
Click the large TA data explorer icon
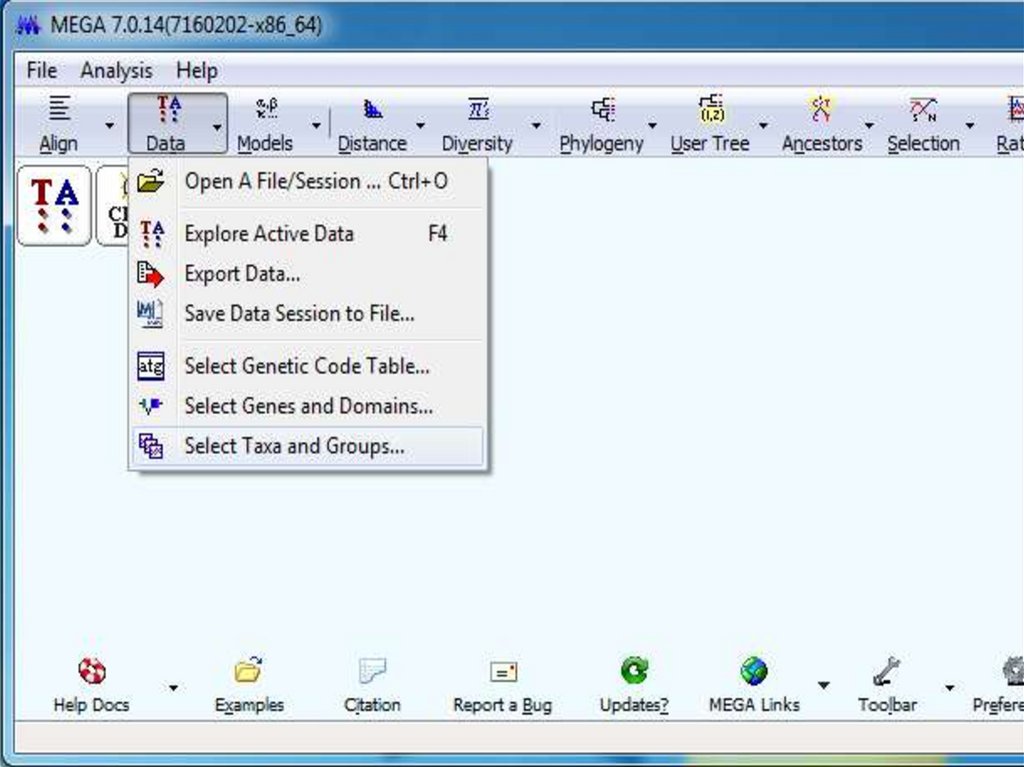tap(54, 206)
